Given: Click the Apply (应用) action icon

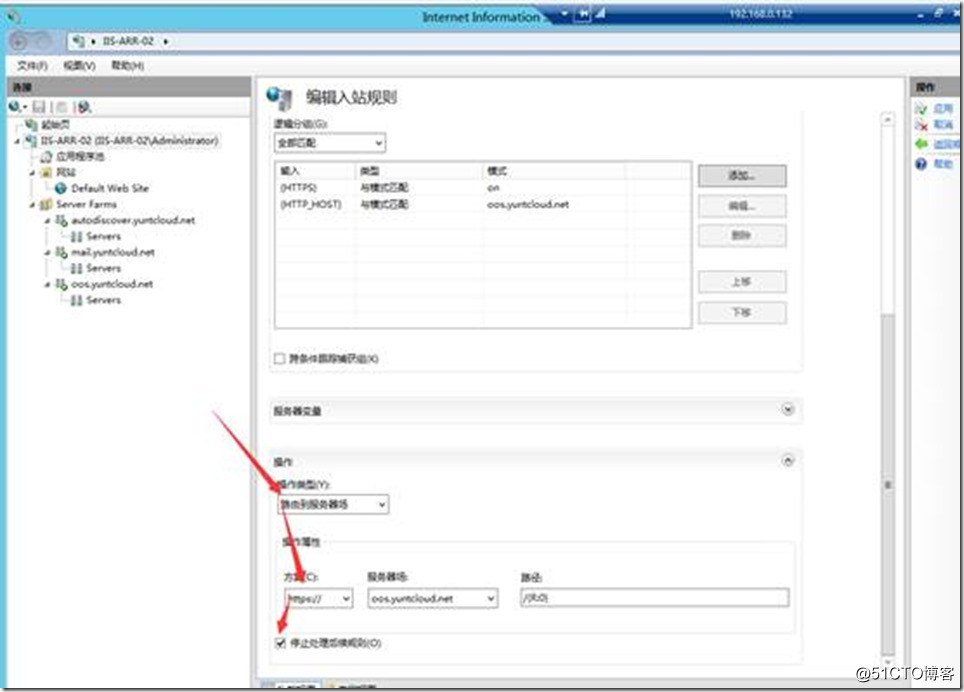Looking at the screenshot, I should (921, 109).
